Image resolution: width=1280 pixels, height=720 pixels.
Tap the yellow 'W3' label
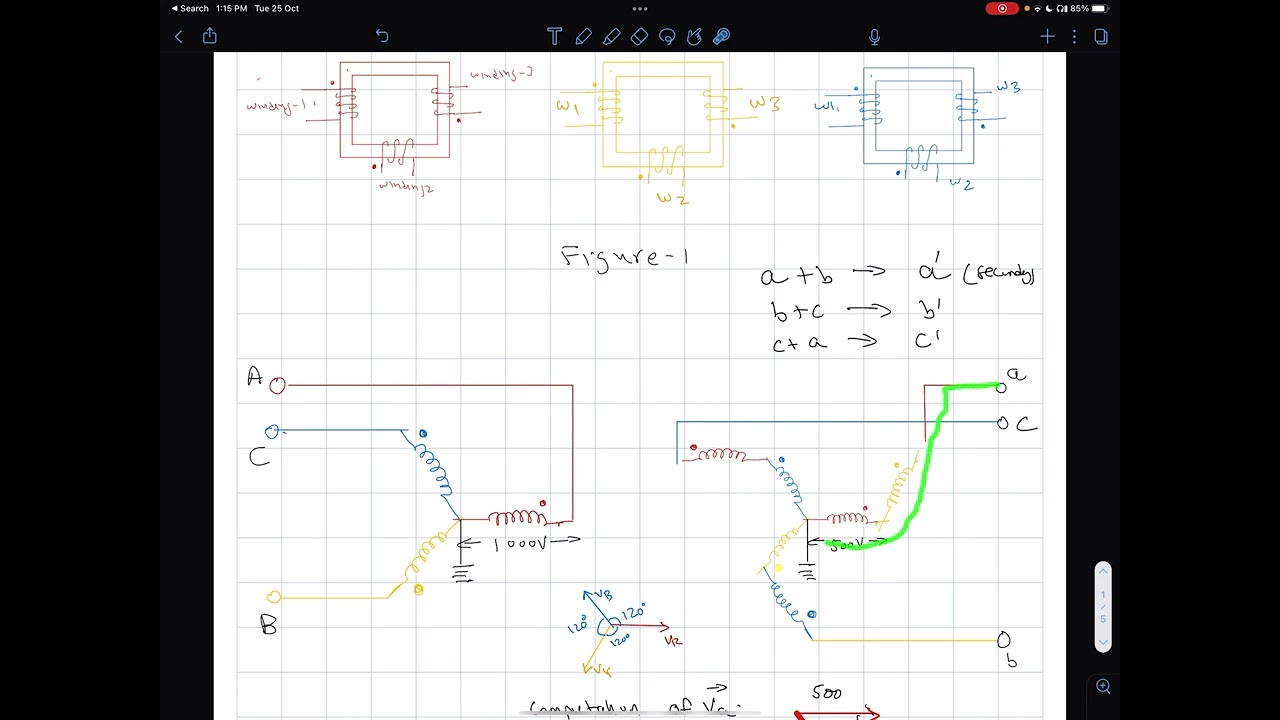pos(765,102)
